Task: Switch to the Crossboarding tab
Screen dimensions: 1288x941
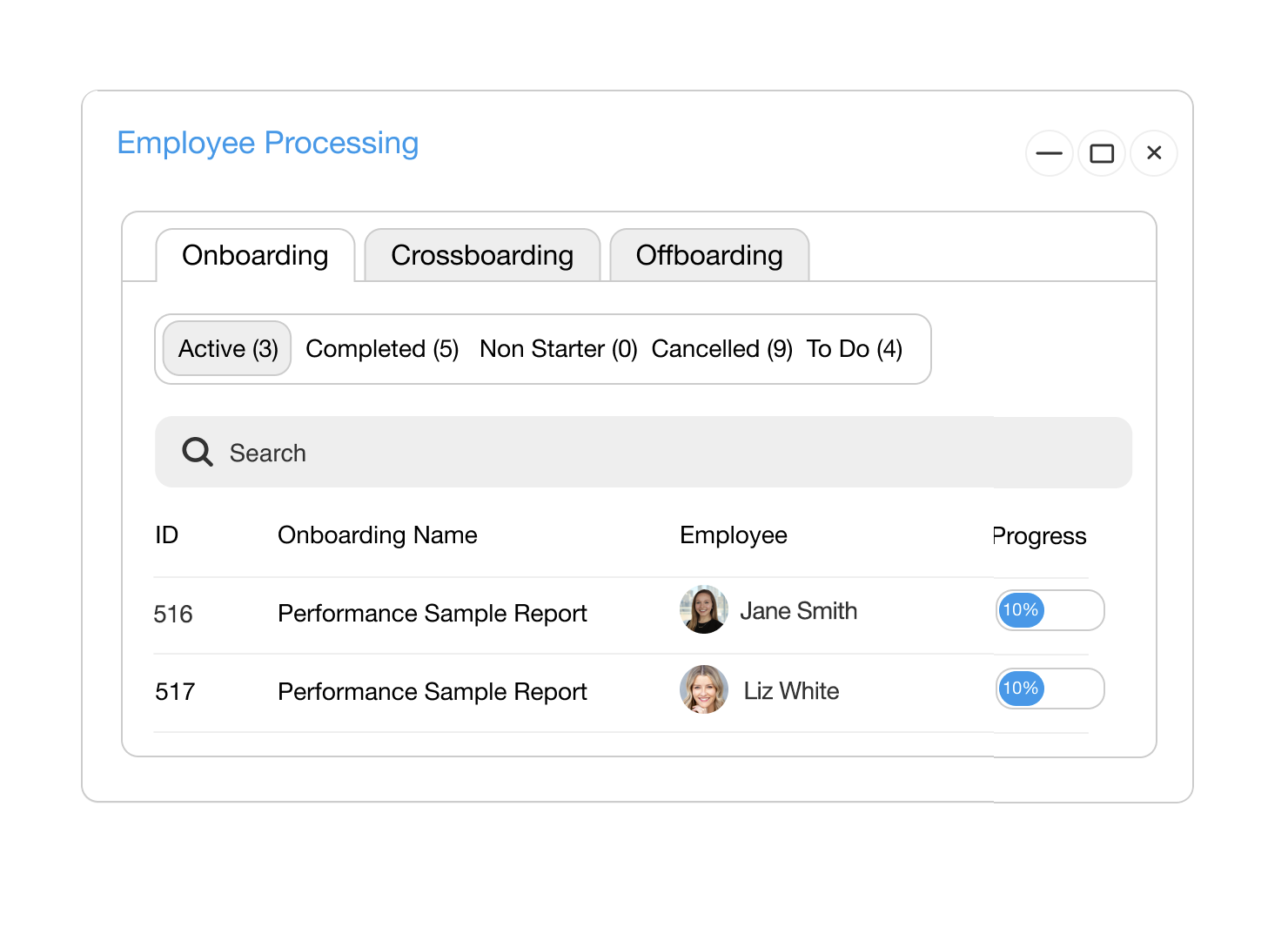Action: (x=482, y=255)
